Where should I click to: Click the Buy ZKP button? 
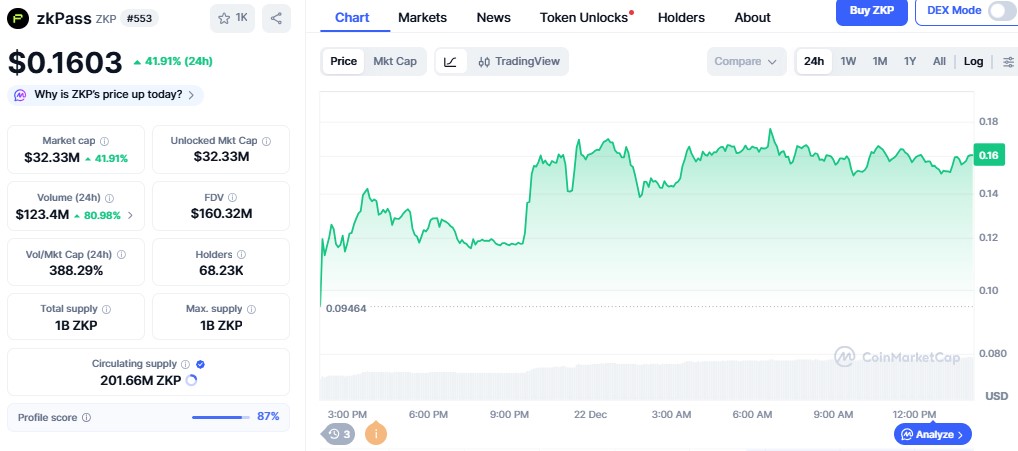[872, 11]
